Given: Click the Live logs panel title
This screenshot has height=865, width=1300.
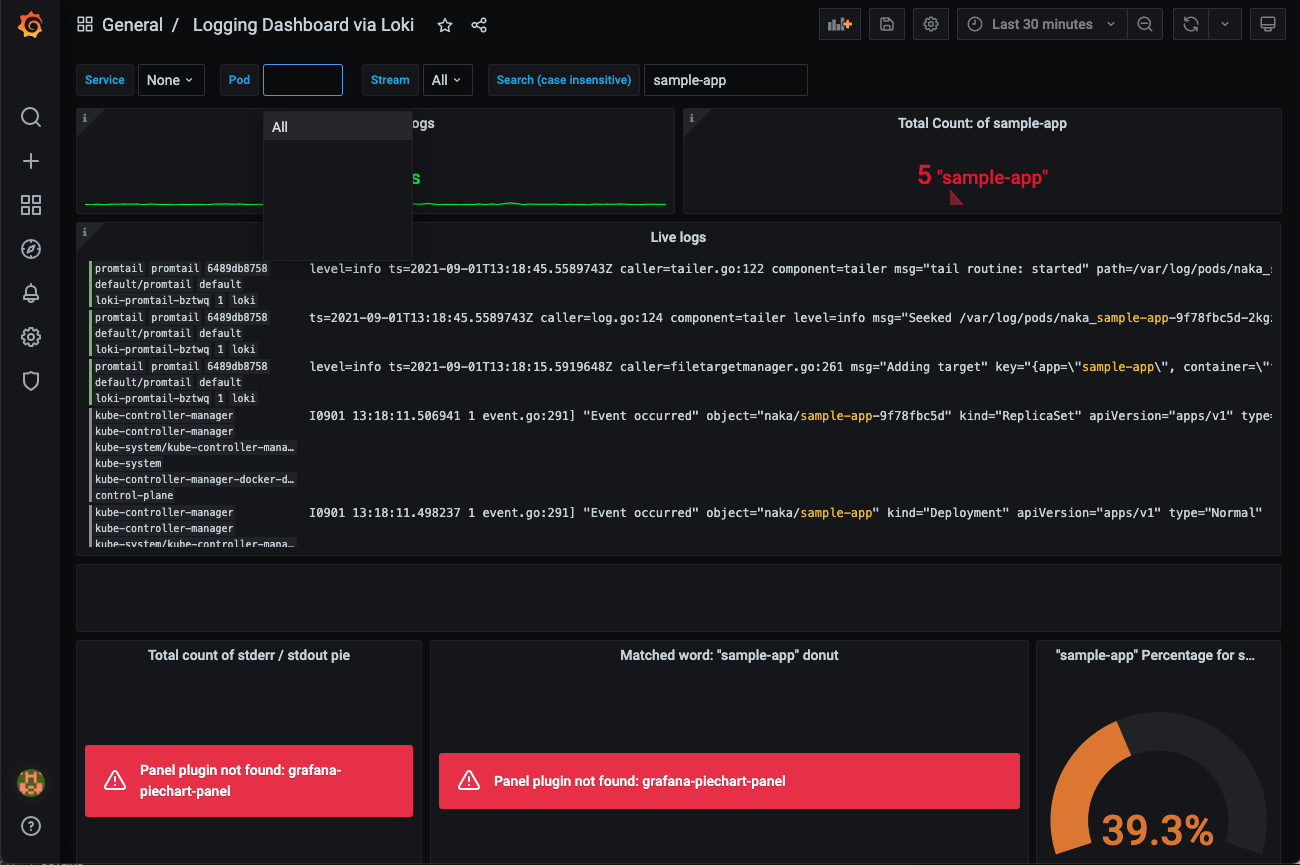Looking at the screenshot, I should pos(678,237).
